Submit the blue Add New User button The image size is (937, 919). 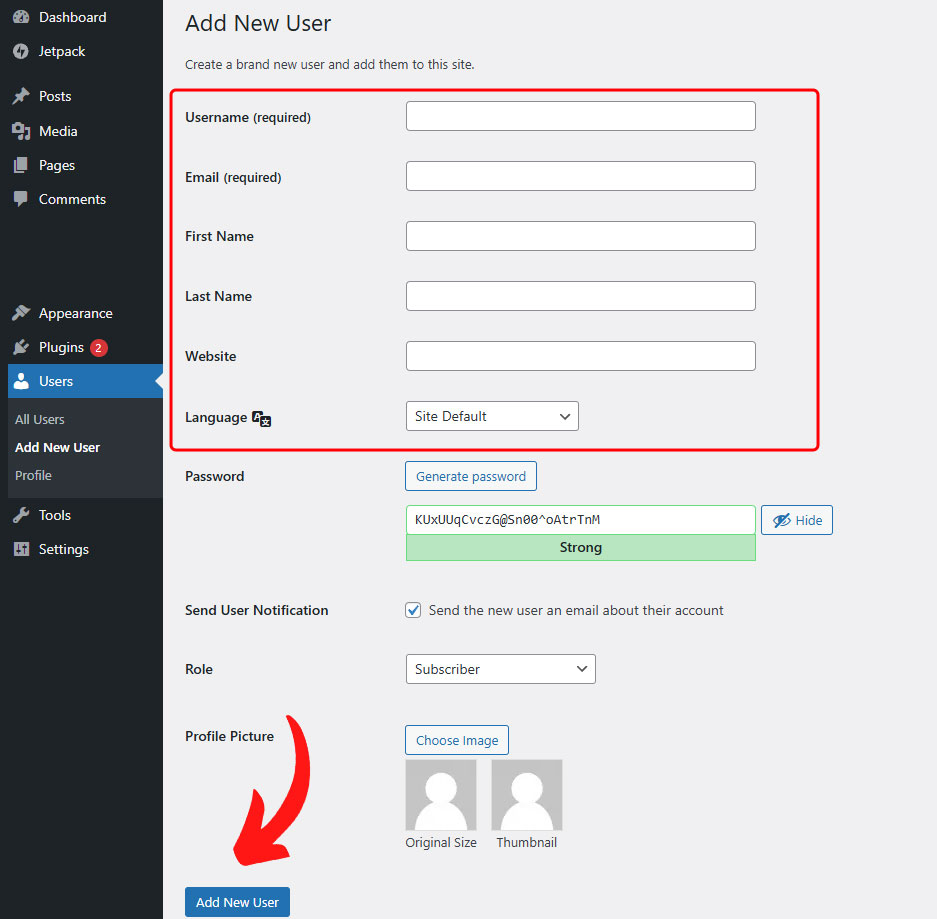click(x=237, y=902)
